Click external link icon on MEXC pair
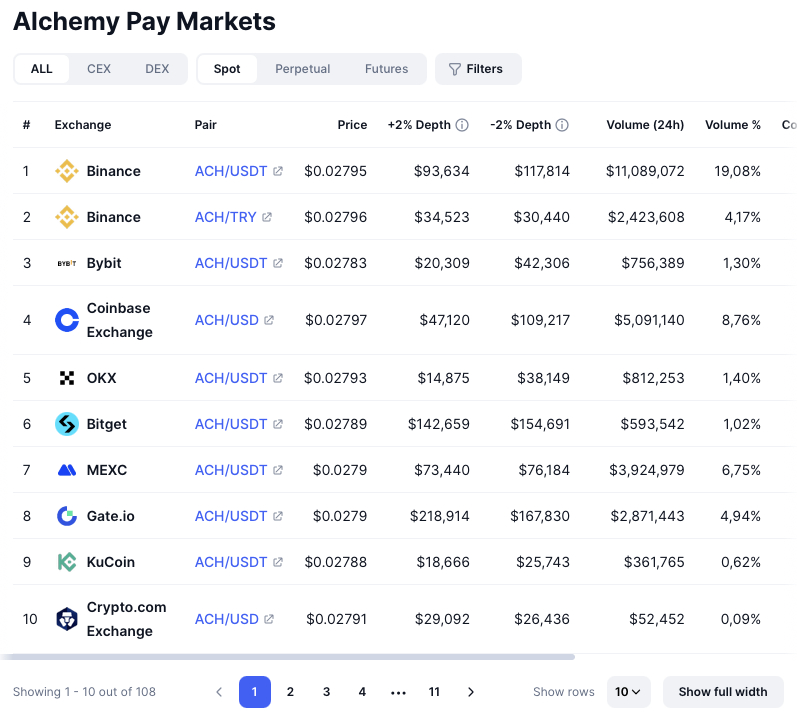This screenshot has width=797, height=720. (x=278, y=470)
